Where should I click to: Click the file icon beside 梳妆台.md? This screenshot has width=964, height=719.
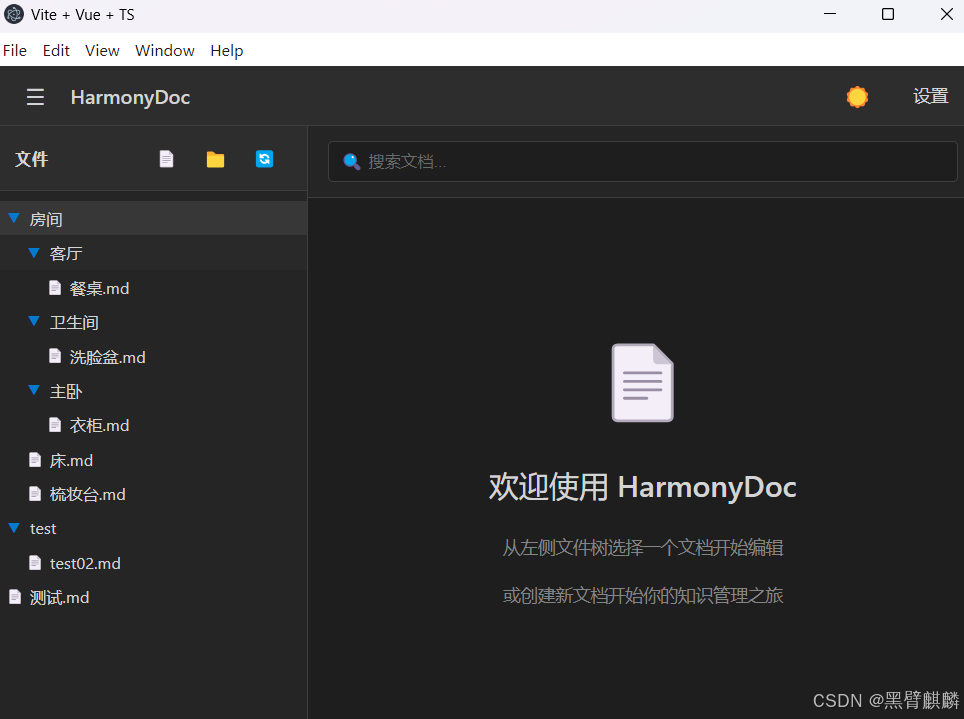pos(35,493)
